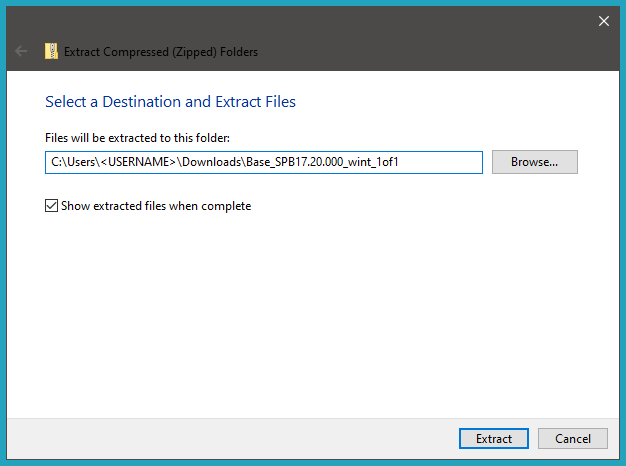Click inside the destination folder path field
The height and width of the screenshot is (466, 626).
(x=440, y=162)
